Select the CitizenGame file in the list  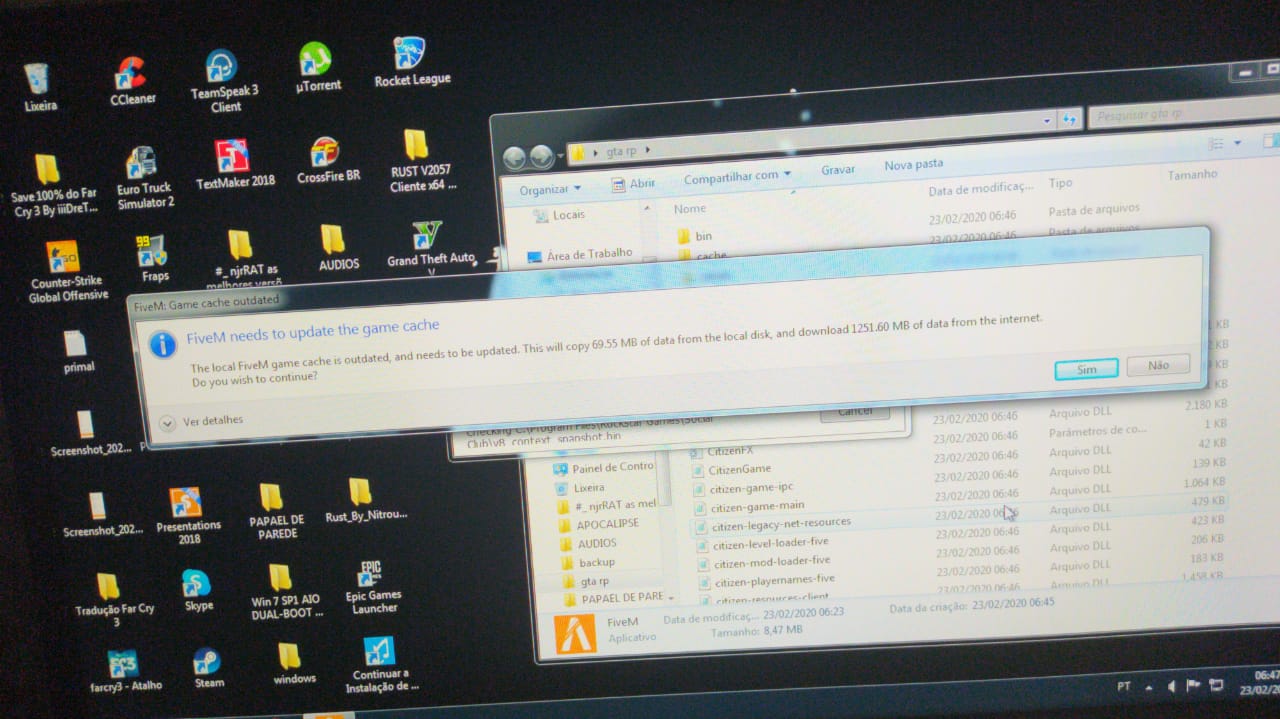point(730,469)
